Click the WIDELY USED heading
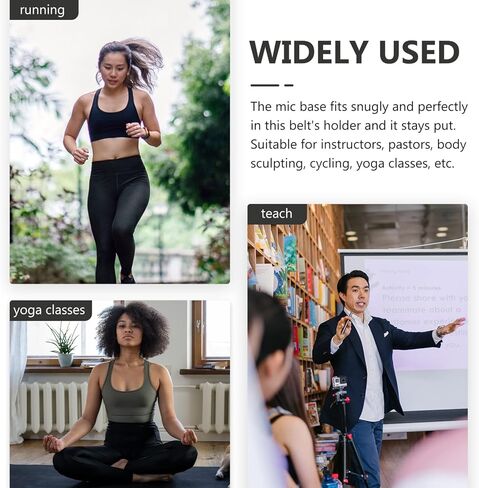 pyautogui.click(x=354, y=52)
